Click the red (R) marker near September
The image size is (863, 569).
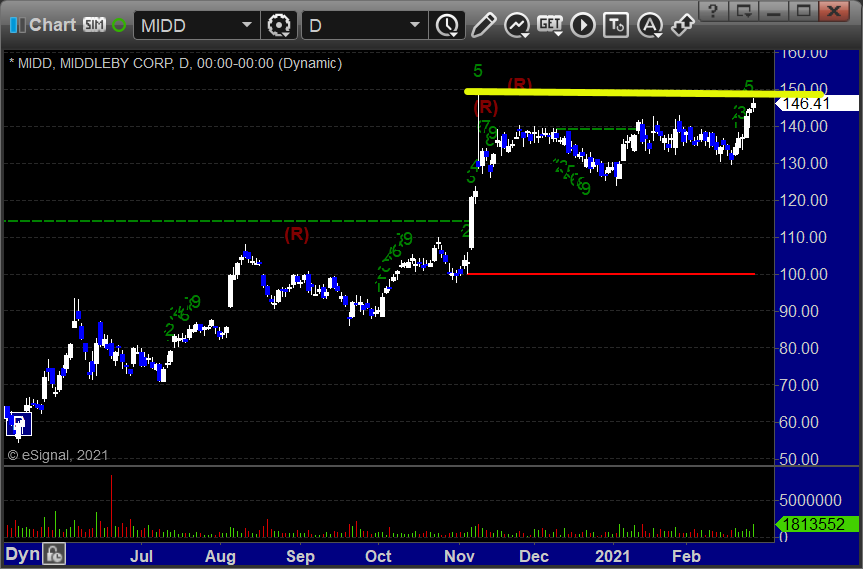tap(297, 234)
